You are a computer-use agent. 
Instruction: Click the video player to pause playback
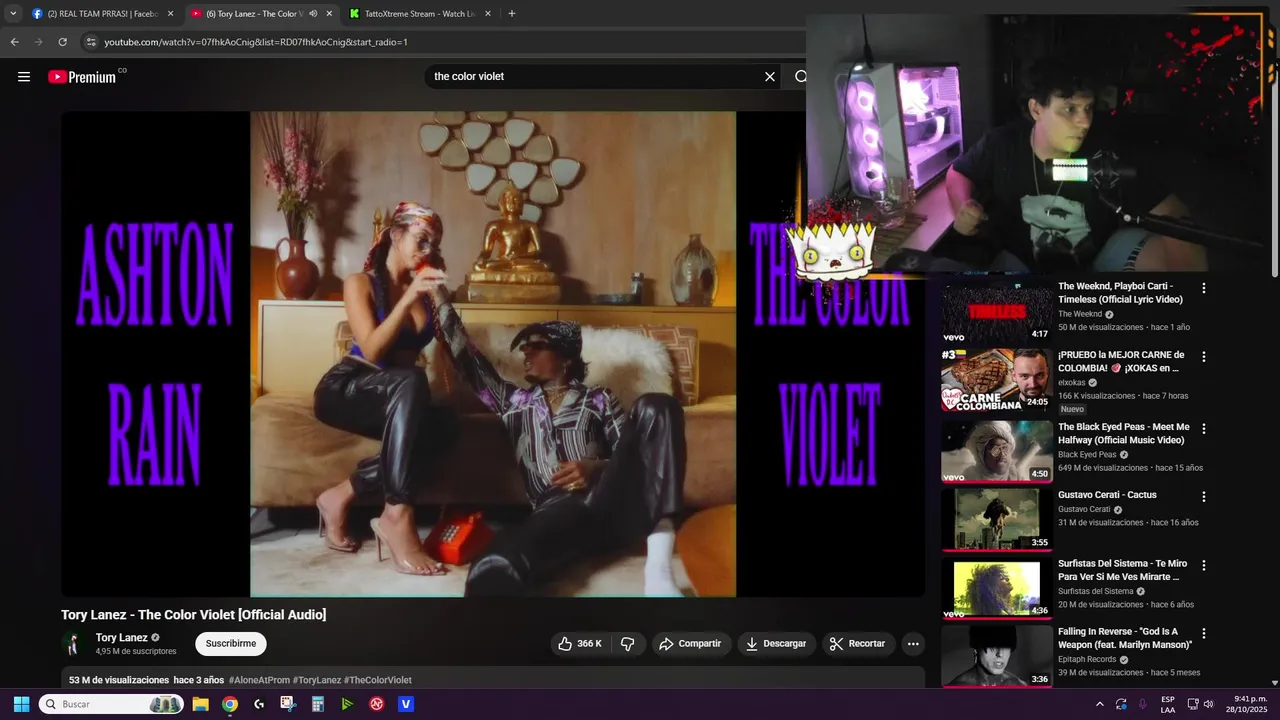[x=493, y=354]
